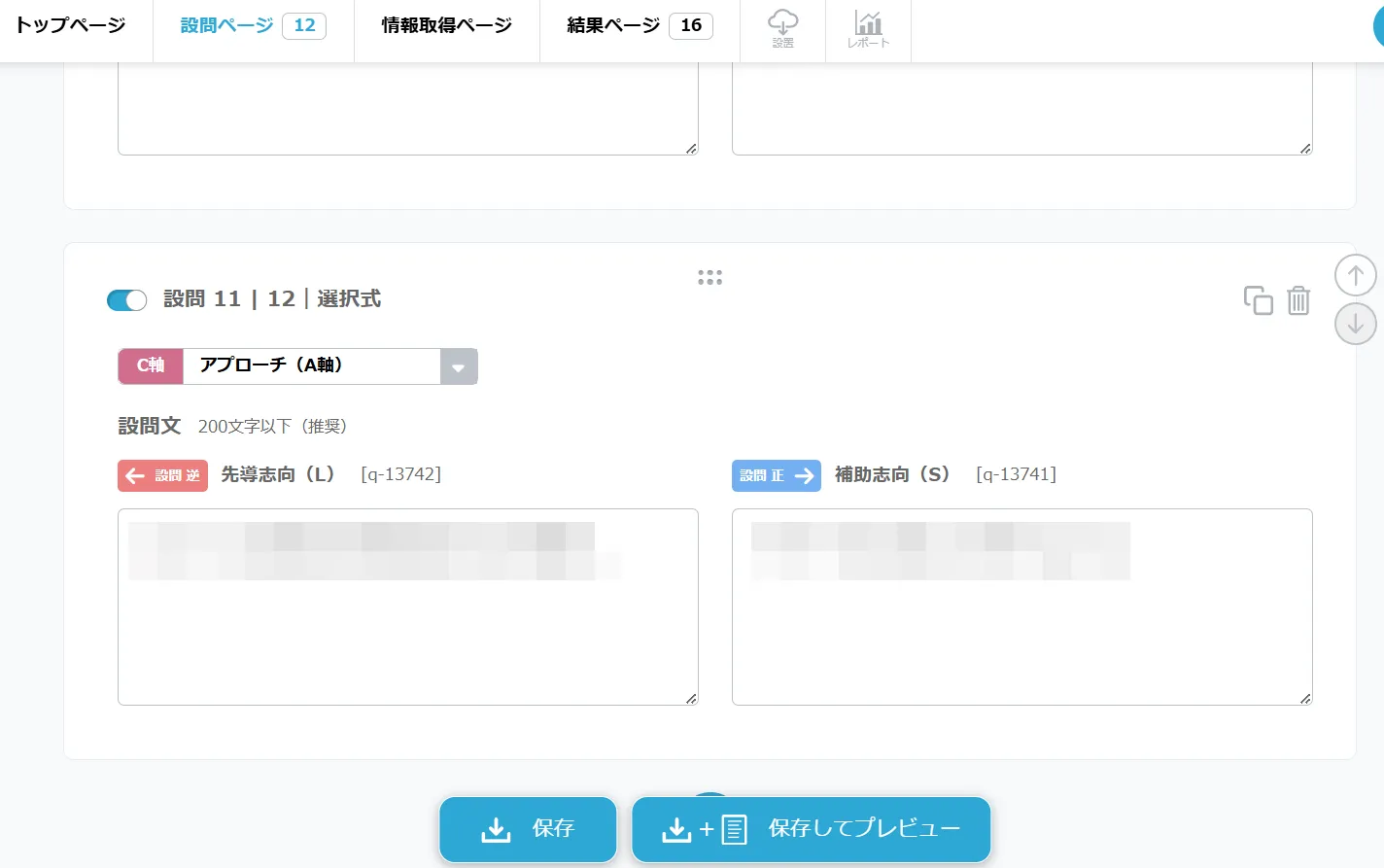Focus the 補助志向（S） question textarea
The height and width of the screenshot is (868, 1384).
1022,607
